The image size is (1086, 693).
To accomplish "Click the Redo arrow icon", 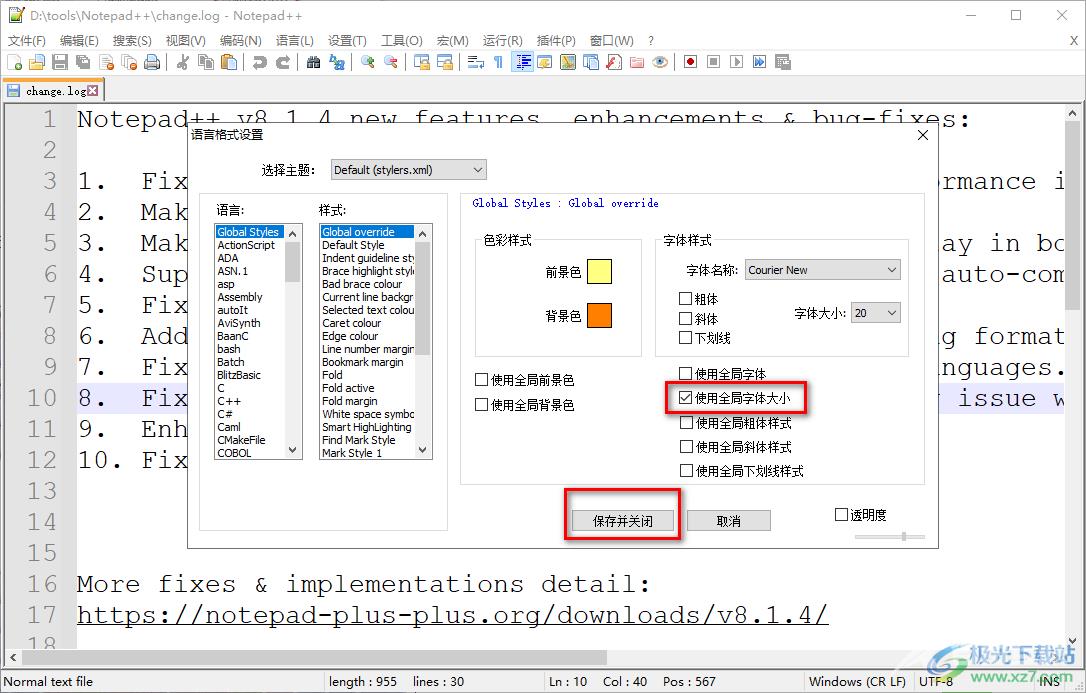I will point(283,62).
